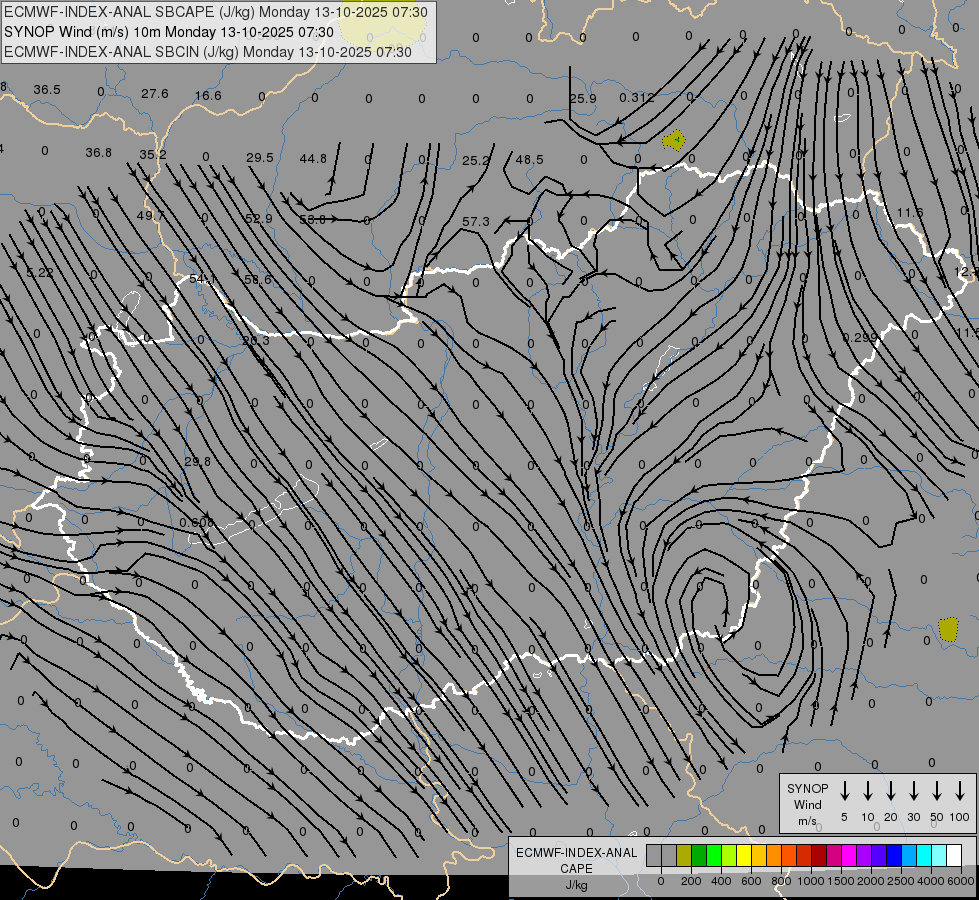Select the olive CAPE patch at the right edge
Viewport: 979px width, 900px height.
[x=948, y=630]
